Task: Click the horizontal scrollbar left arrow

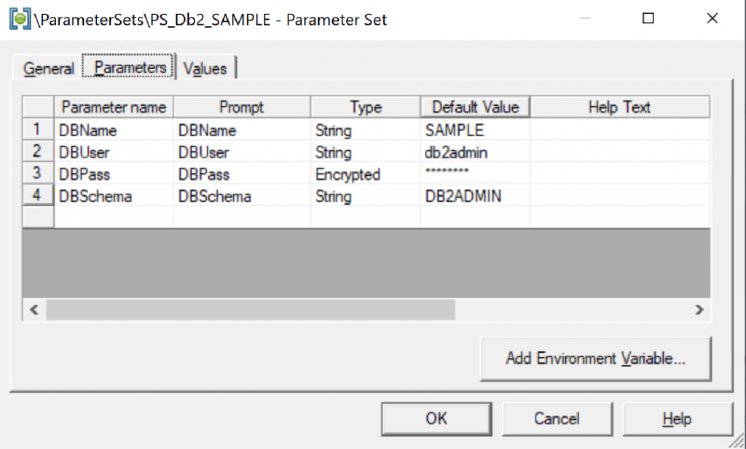Action: (x=34, y=310)
